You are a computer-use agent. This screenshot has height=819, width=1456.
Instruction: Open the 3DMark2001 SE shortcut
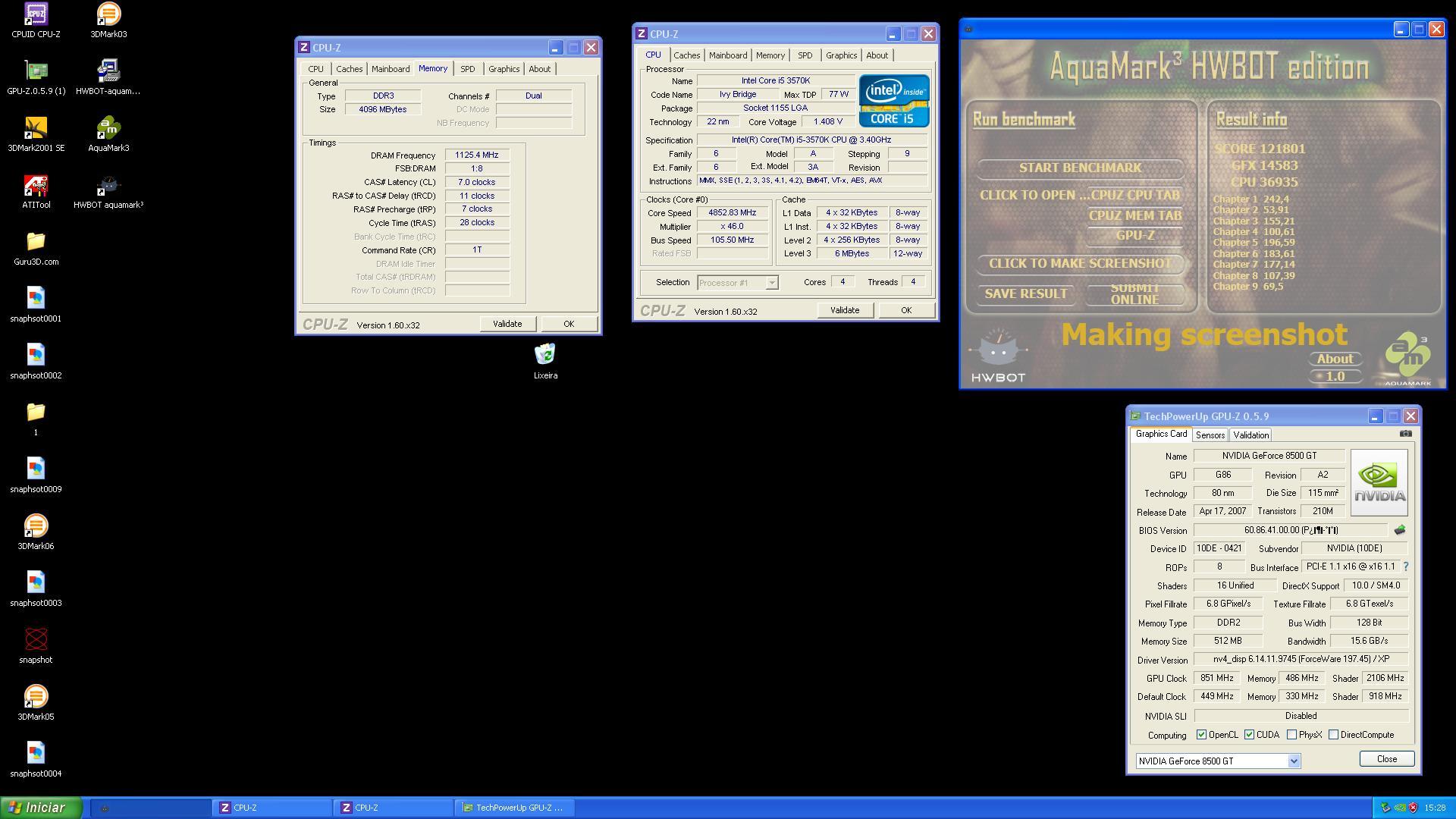click(36, 134)
